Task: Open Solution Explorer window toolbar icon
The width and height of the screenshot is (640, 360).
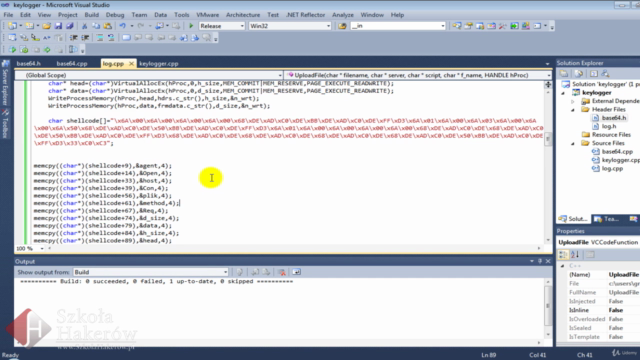Action: 457,26
